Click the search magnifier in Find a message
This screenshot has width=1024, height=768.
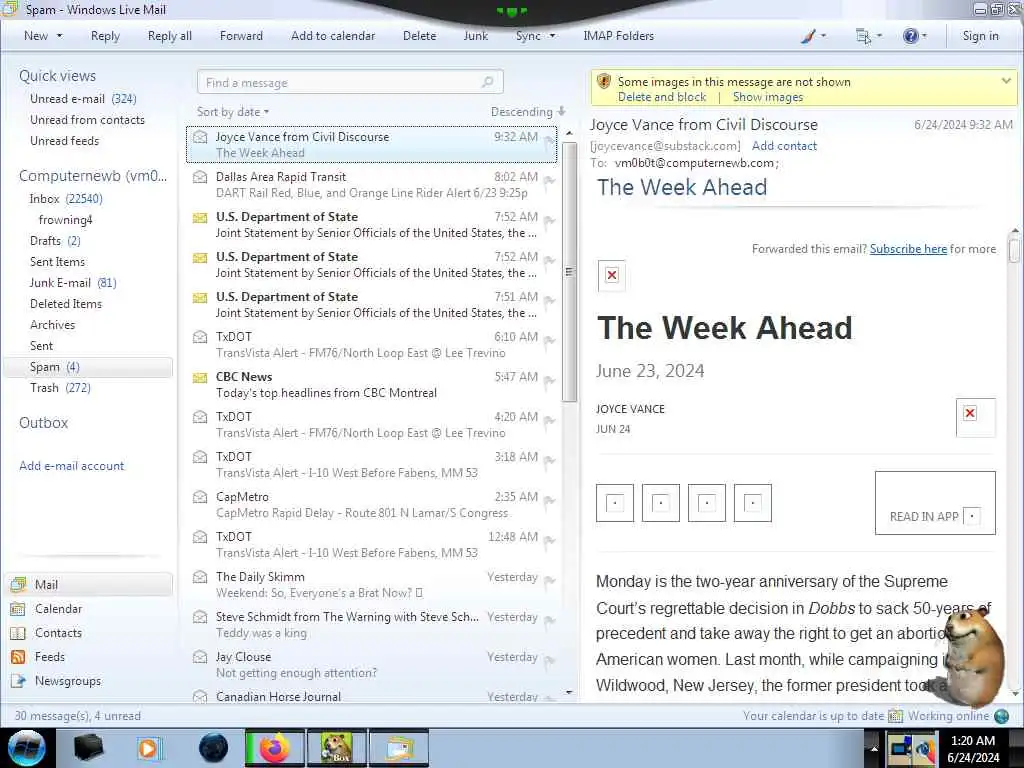coord(487,82)
